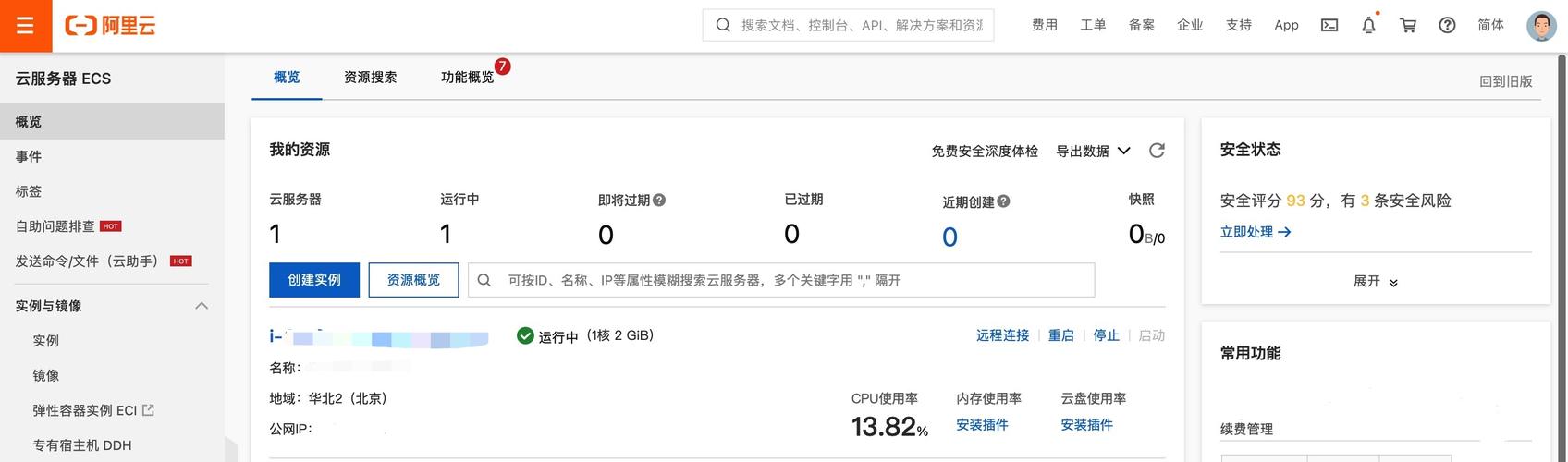Open 企业 in the top menu

1190,25
